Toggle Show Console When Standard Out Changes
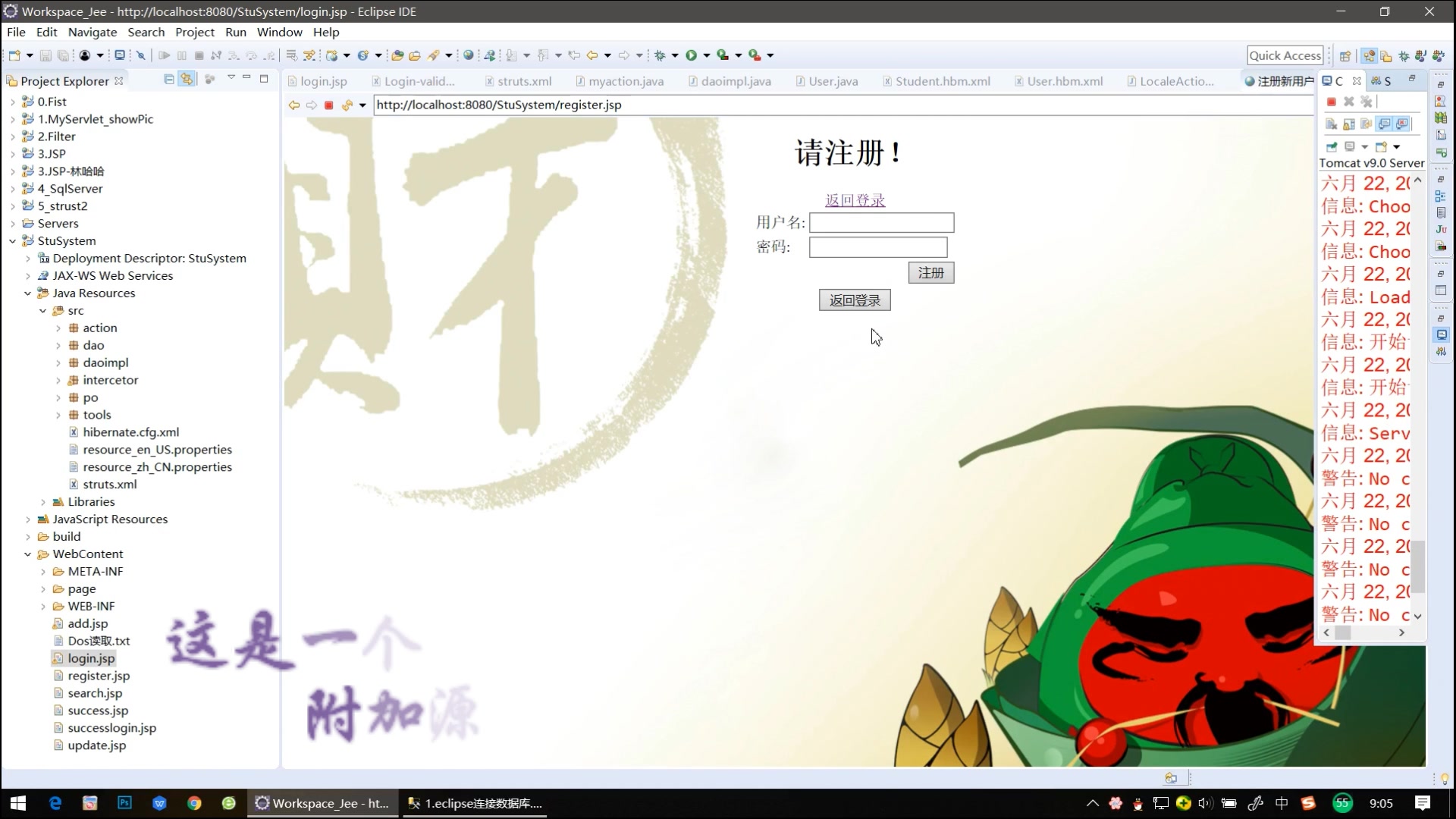 pyautogui.click(x=1385, y=124)
